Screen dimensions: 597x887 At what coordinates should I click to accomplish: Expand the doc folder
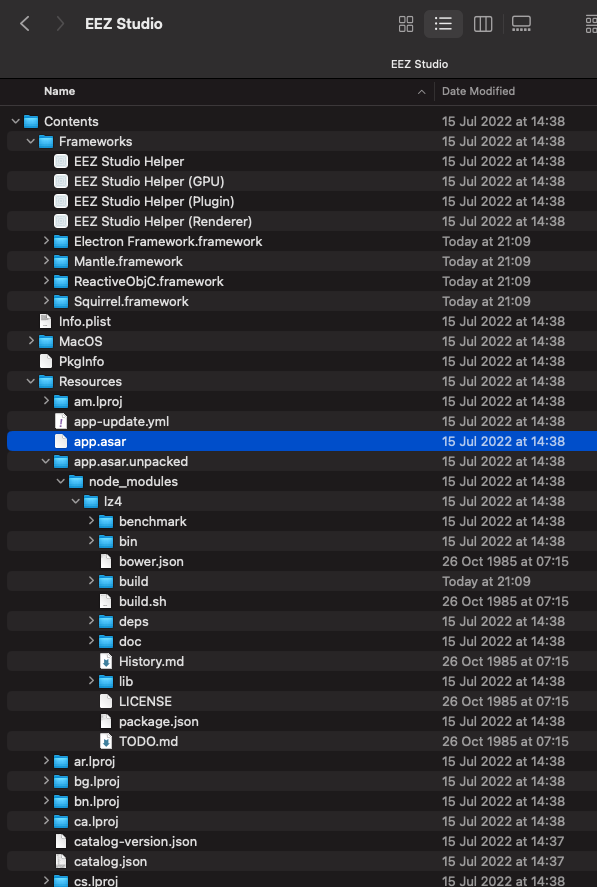[x=91, y=641]
